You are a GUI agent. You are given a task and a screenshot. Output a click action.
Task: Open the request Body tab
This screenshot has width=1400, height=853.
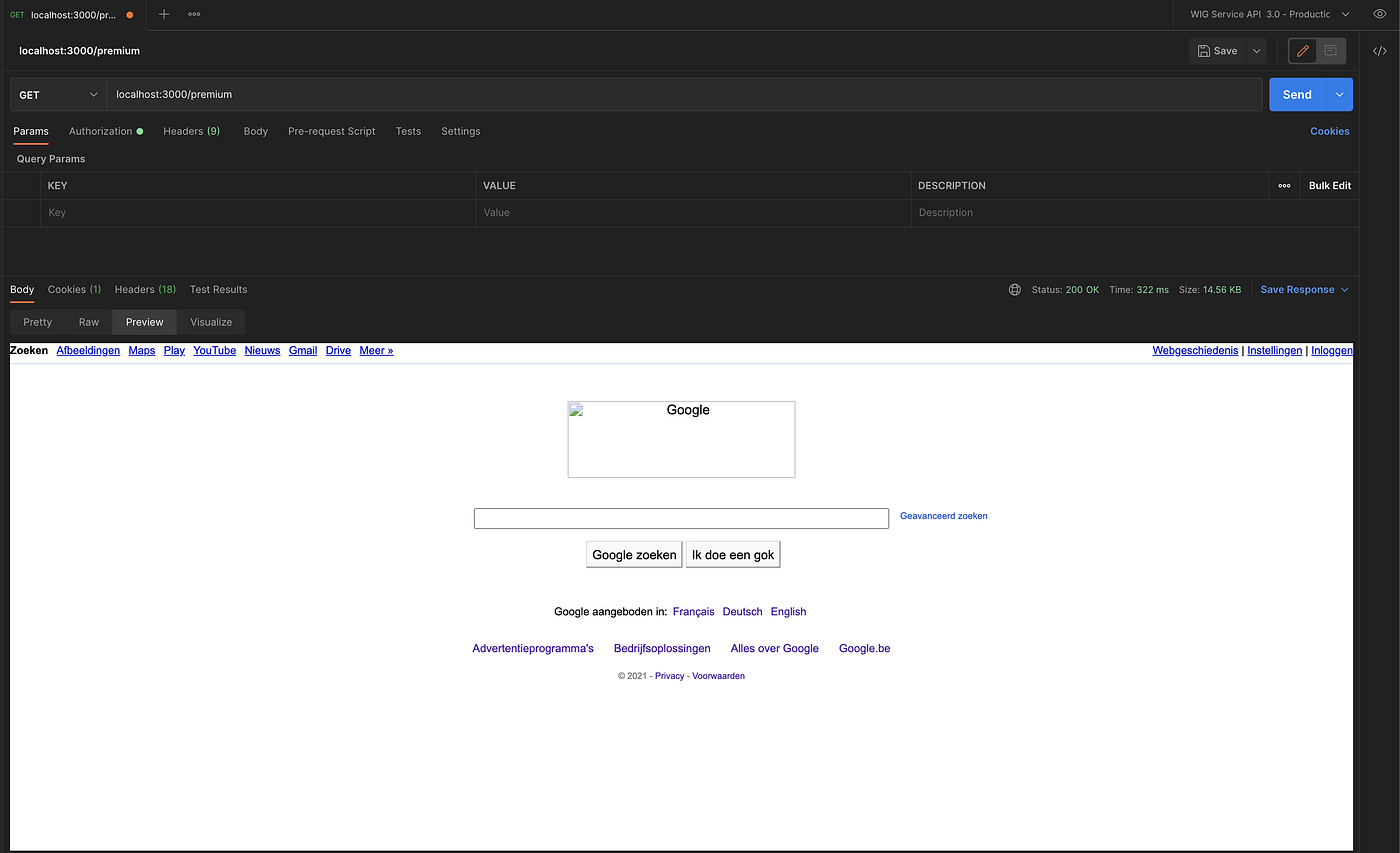[256, 131]
